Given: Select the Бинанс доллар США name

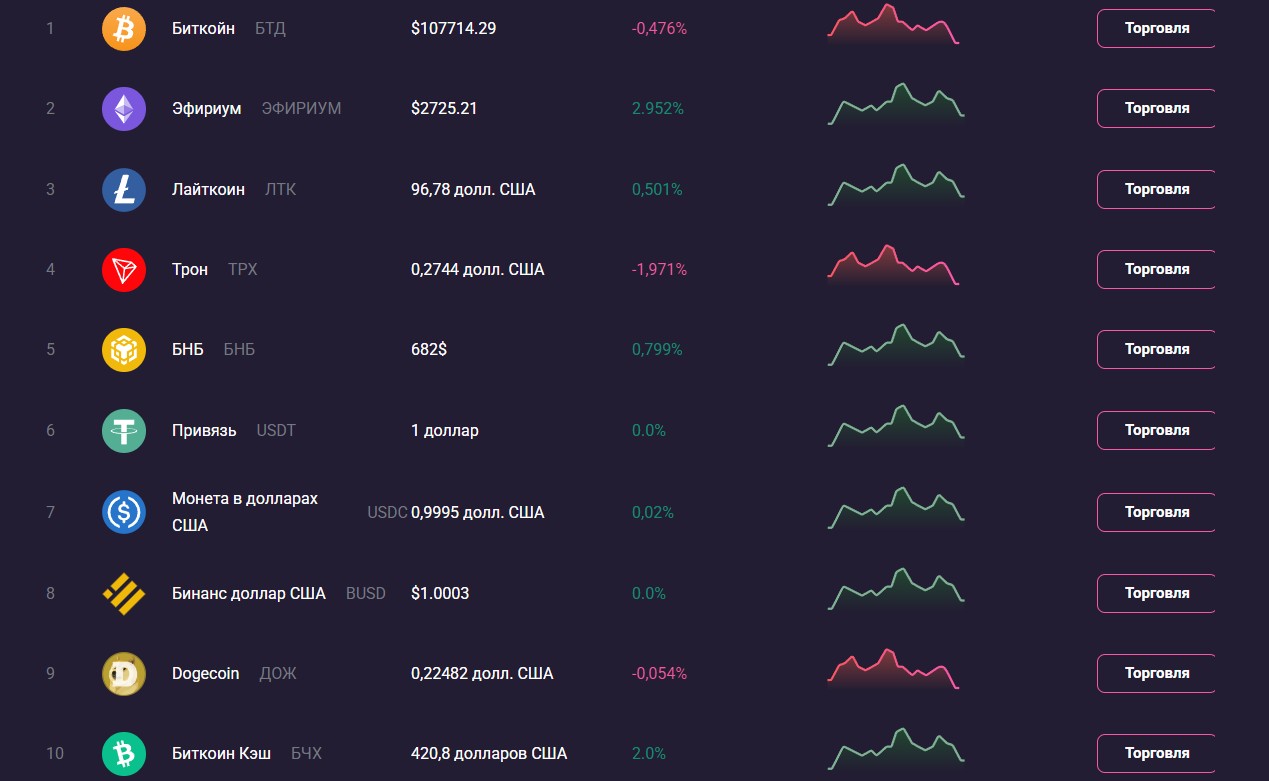Looking at the screenshot, I should pos(249,593).
